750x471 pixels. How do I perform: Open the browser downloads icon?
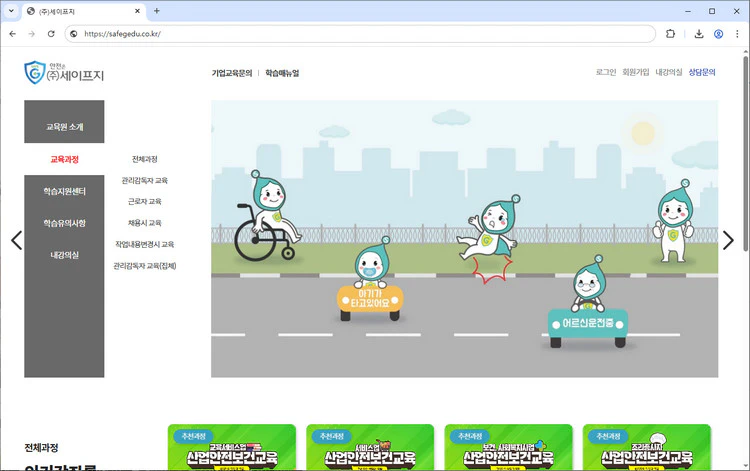699,33
